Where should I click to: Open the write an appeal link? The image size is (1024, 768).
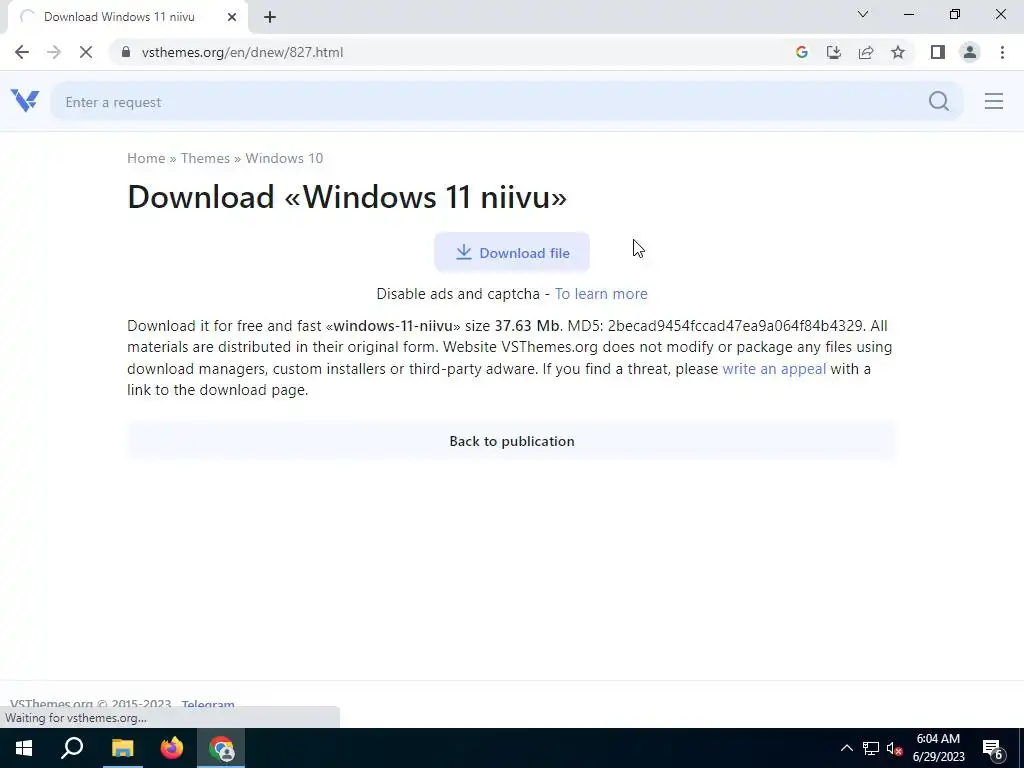[x=774, y=369]
